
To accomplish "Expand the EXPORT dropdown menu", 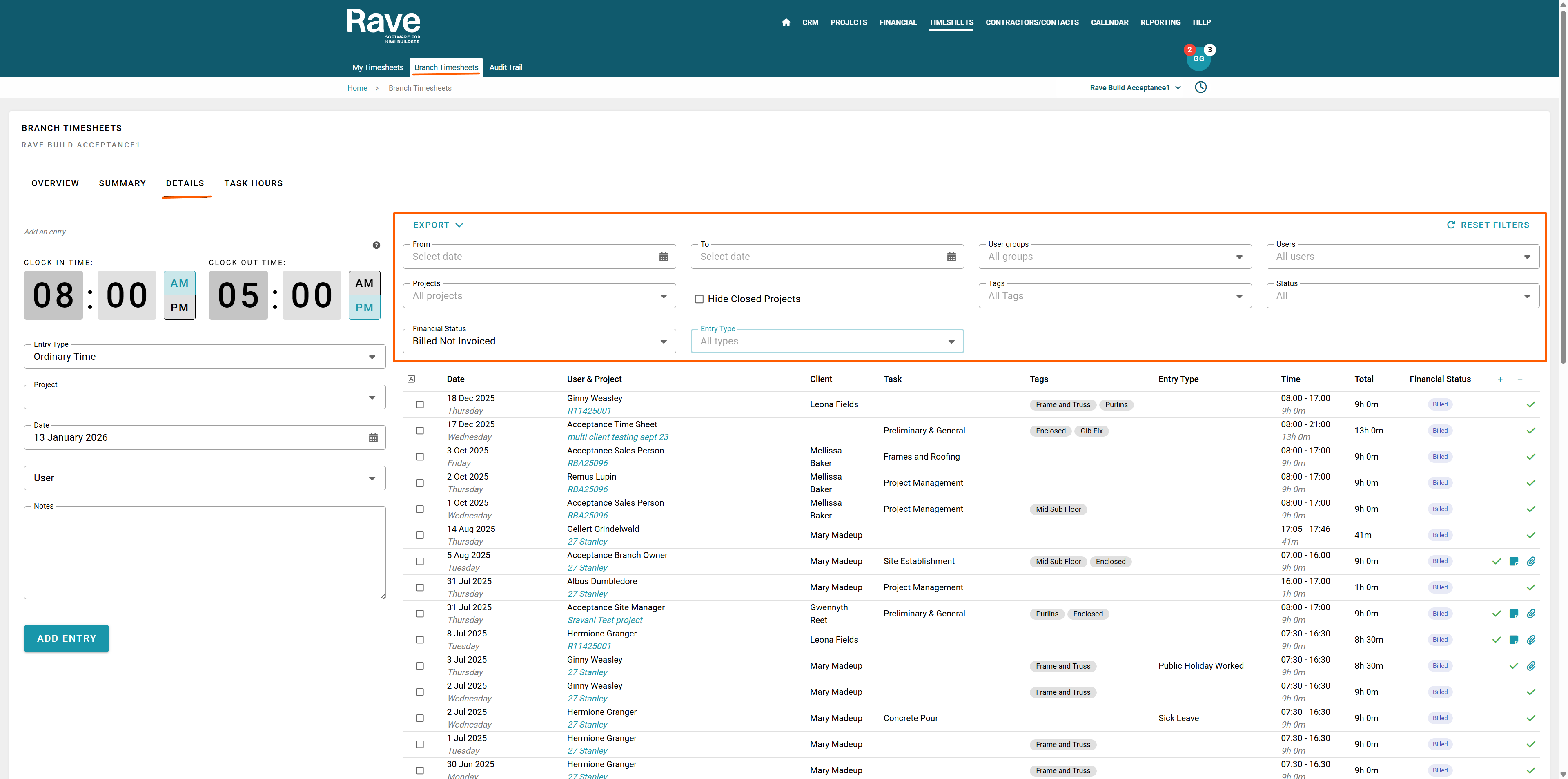I will (438, 225).
